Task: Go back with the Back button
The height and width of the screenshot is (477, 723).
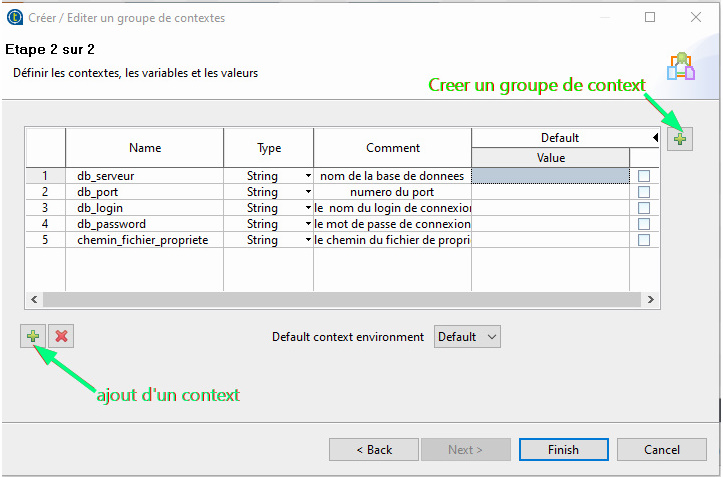Action: click(374, 450)
